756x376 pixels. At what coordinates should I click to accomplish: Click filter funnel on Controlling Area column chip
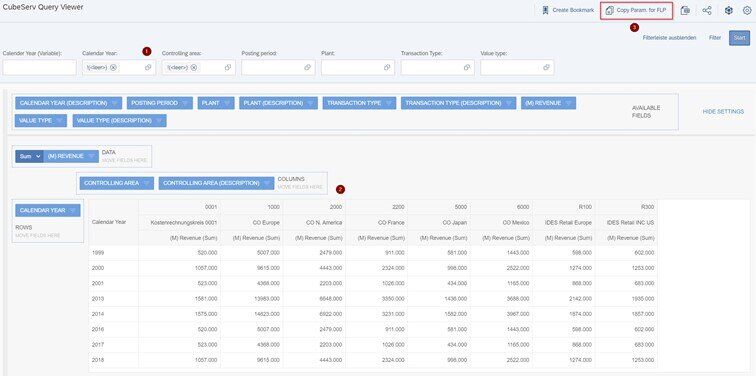(147, 183)
